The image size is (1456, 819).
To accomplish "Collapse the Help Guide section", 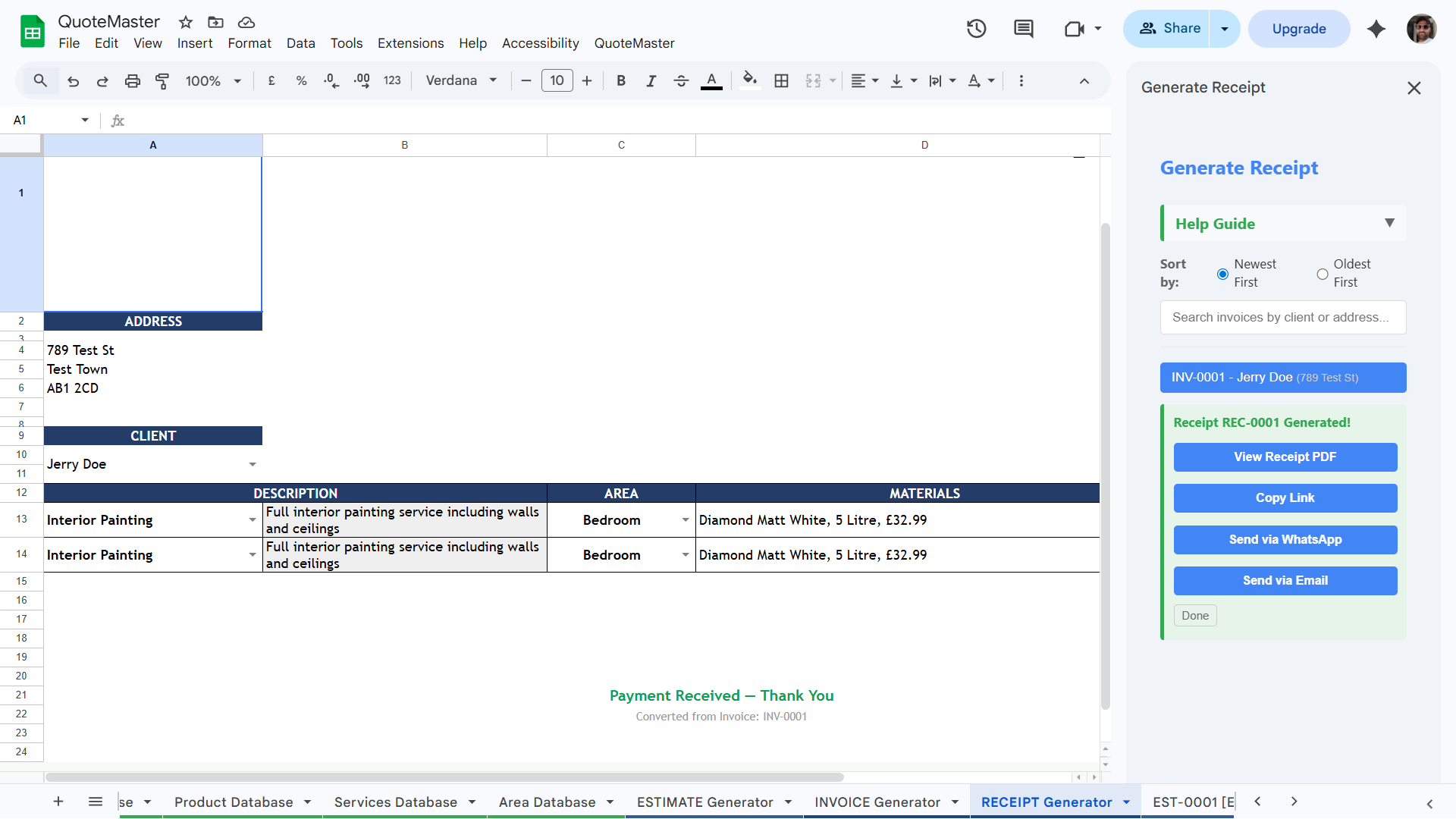I will click(x=1390, y=223).
